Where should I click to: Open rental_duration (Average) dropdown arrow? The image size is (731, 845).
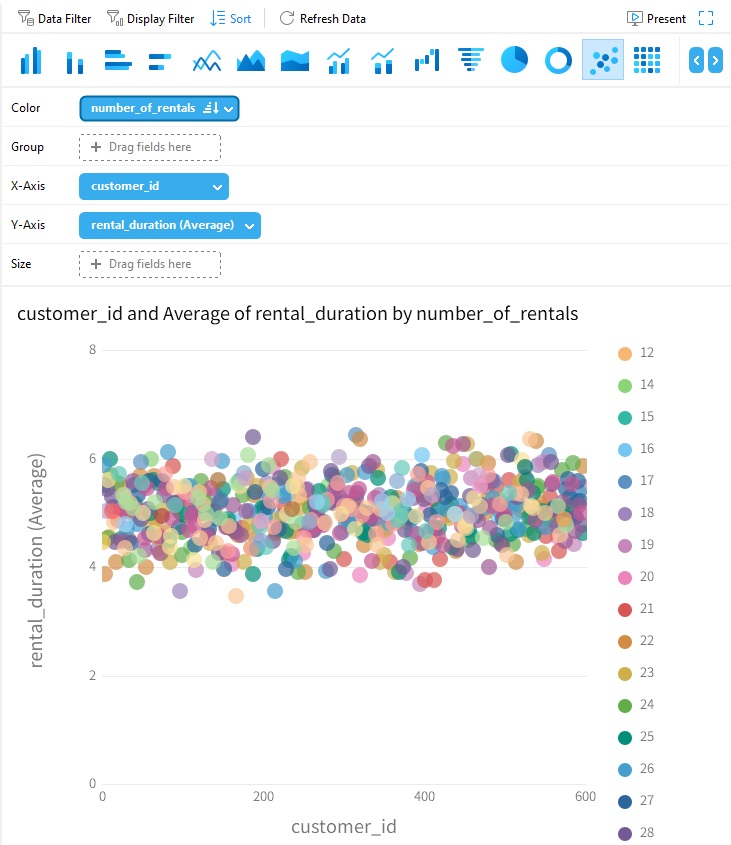pyautogui.click(x=249, y=225)
